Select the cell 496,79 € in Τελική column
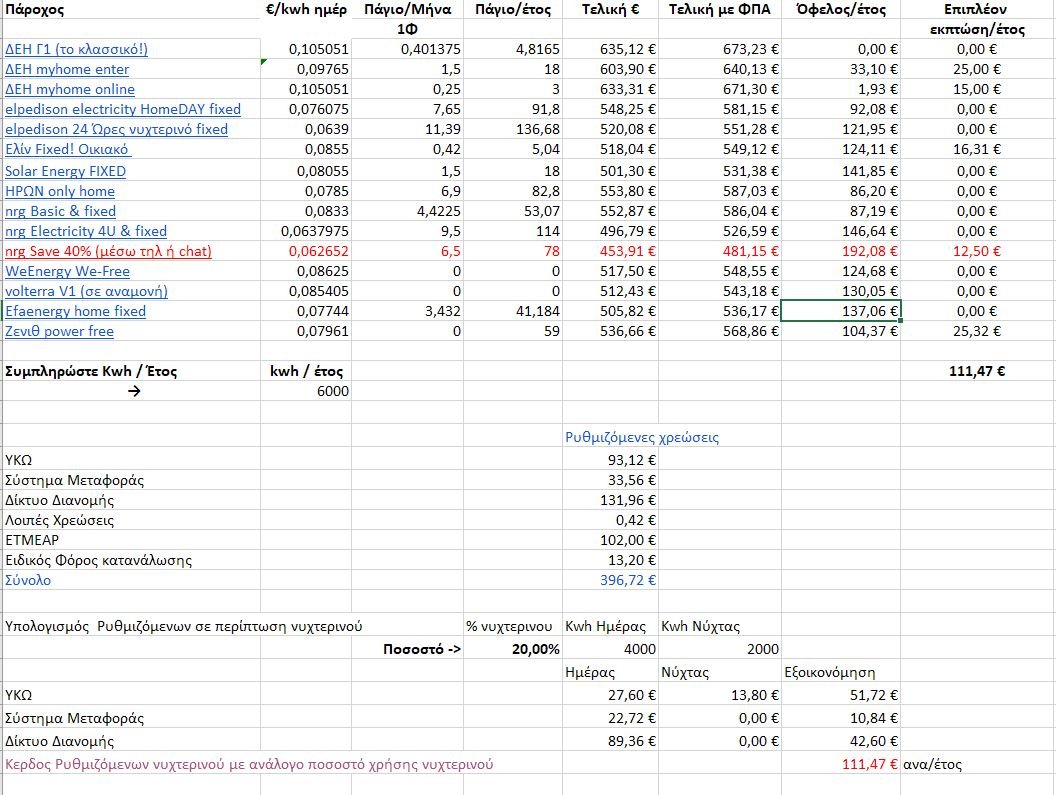 610,232
